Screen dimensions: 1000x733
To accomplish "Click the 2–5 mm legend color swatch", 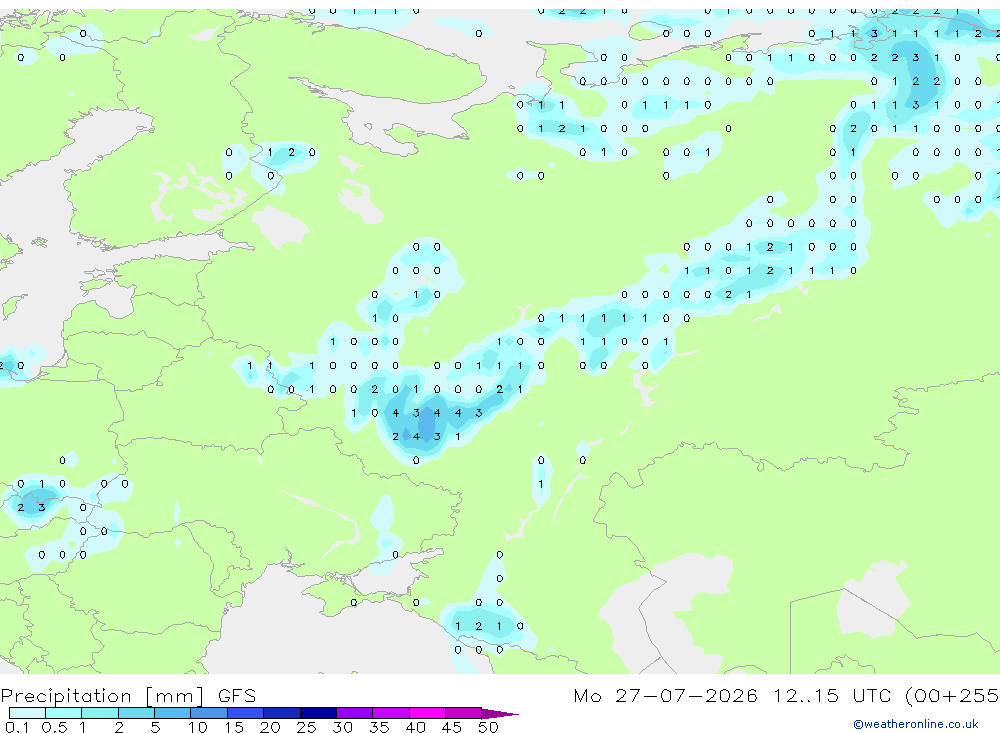I will [x=136, y=713].
